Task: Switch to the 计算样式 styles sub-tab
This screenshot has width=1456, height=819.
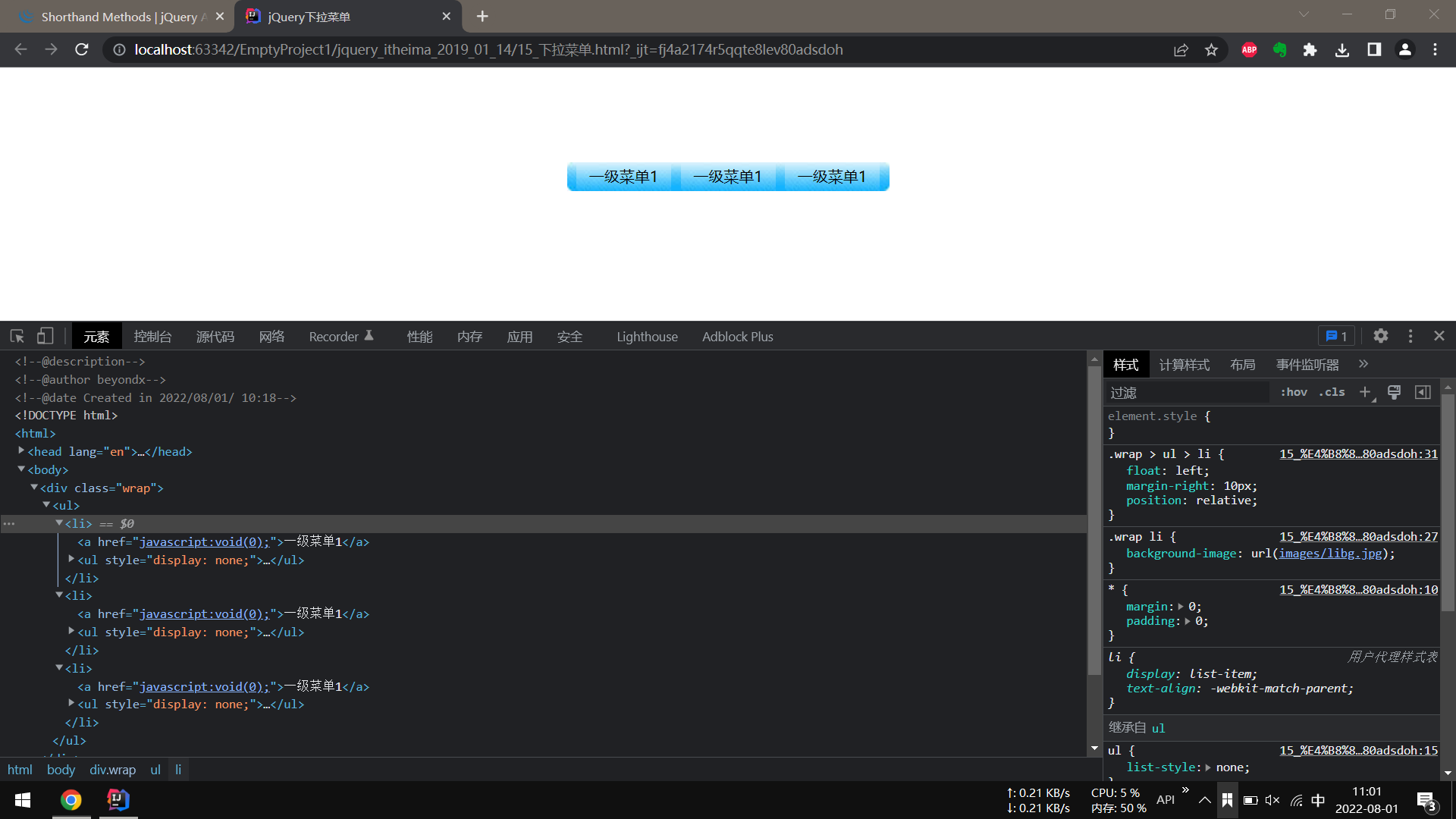Action: tap(1185, 365)
